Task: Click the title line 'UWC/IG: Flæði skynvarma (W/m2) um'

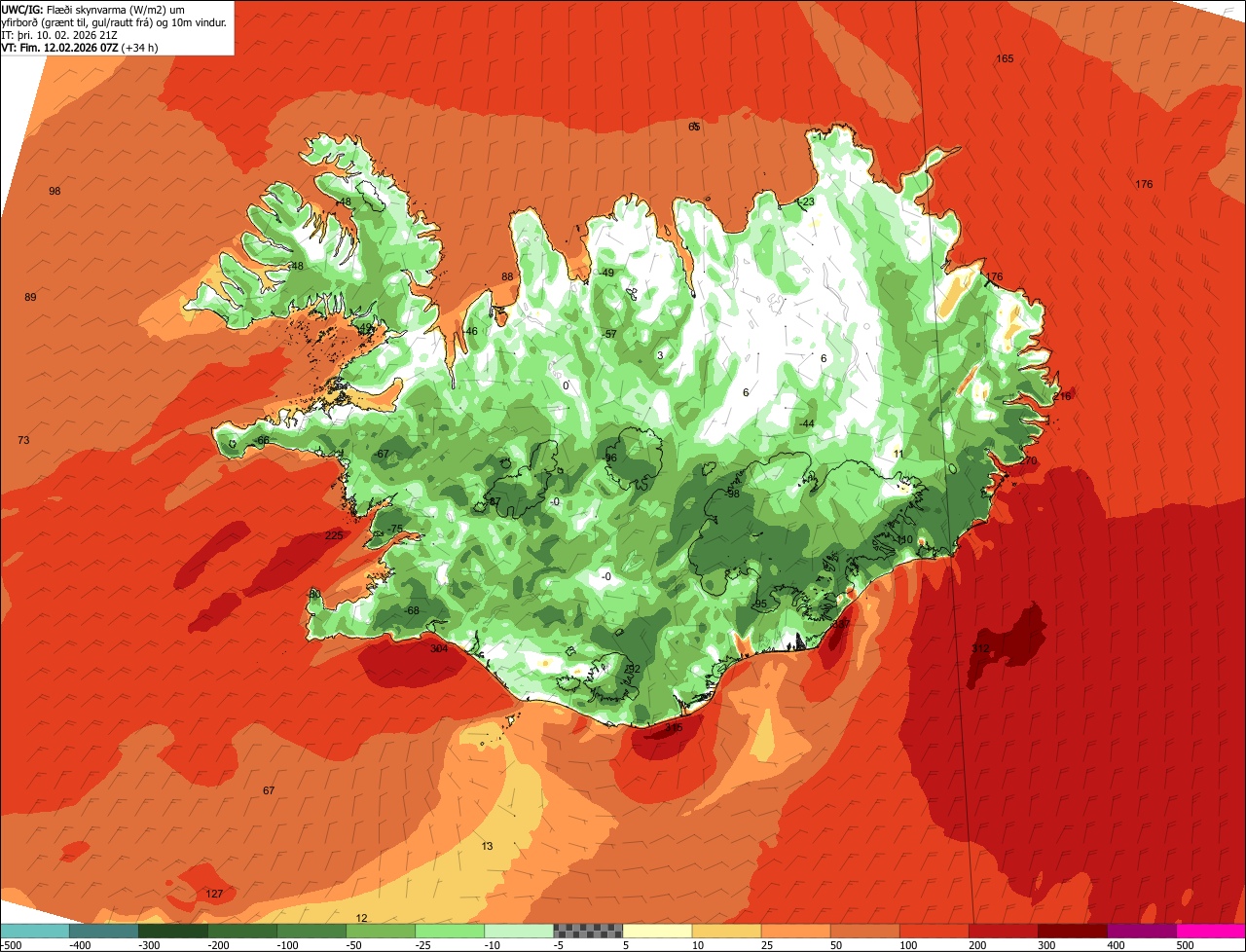Action: pyautogui.click(x=93, y=9)
